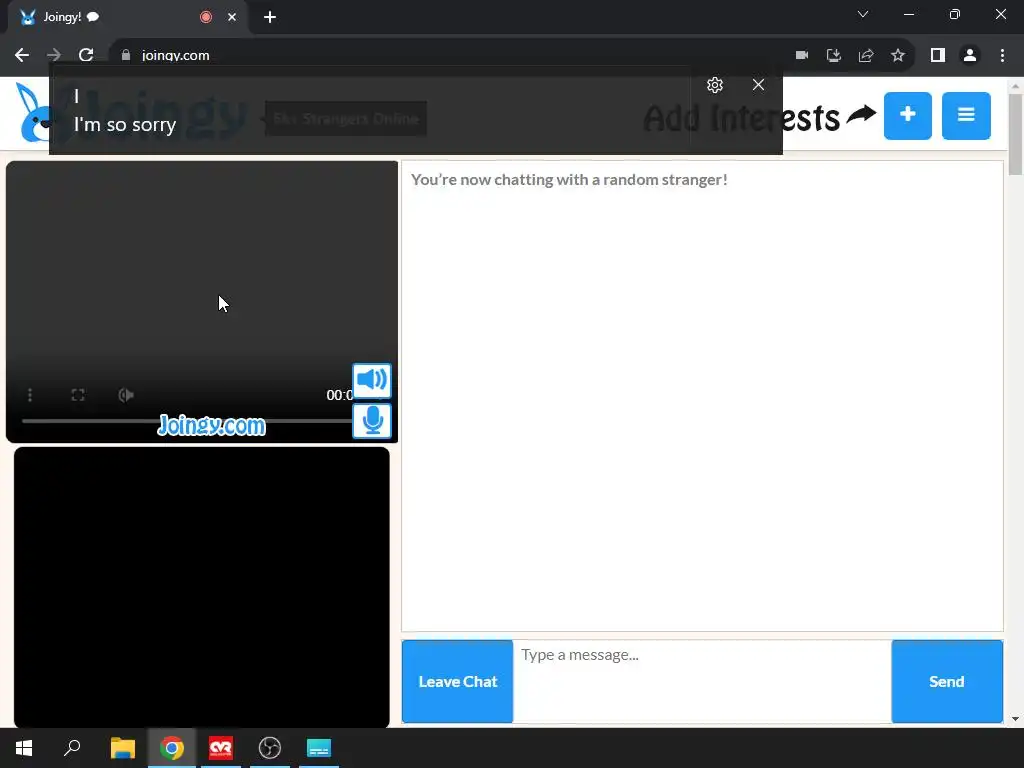Open live caption settings gear

coord(714,85)
